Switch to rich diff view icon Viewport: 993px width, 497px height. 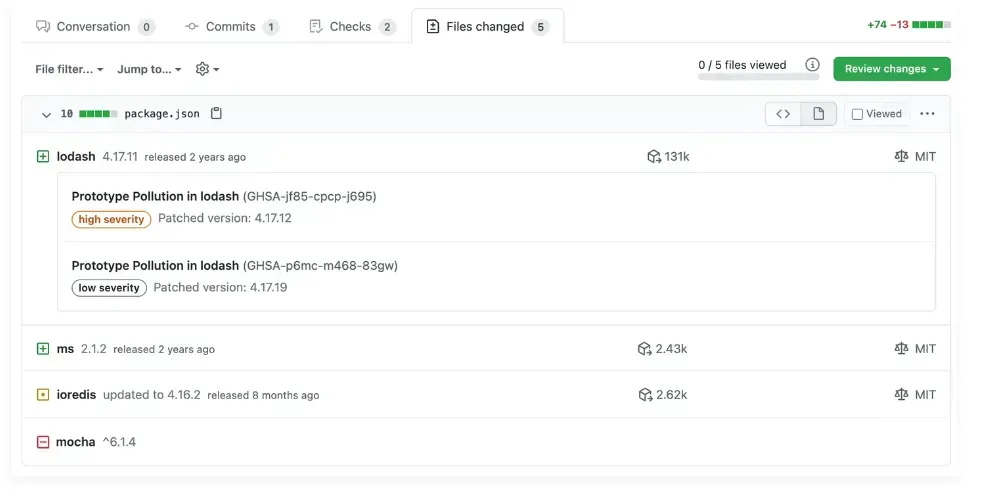[818, 114]
